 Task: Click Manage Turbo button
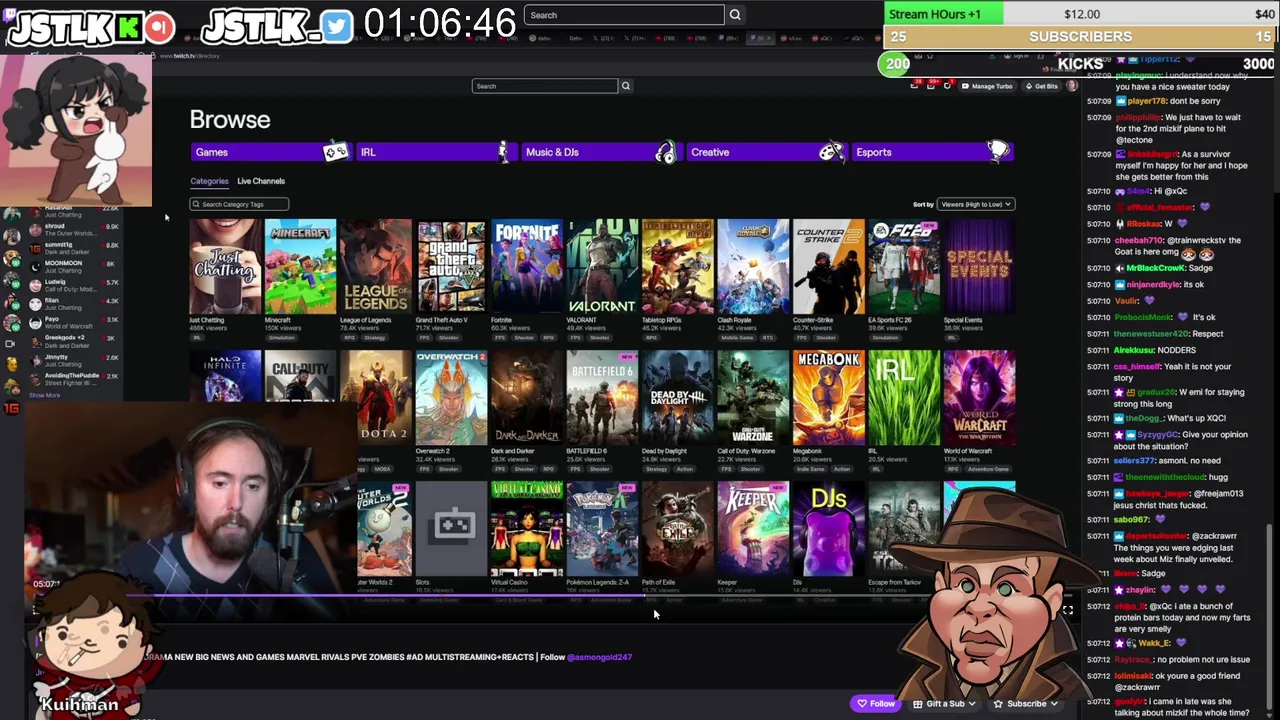click(987, 86)
